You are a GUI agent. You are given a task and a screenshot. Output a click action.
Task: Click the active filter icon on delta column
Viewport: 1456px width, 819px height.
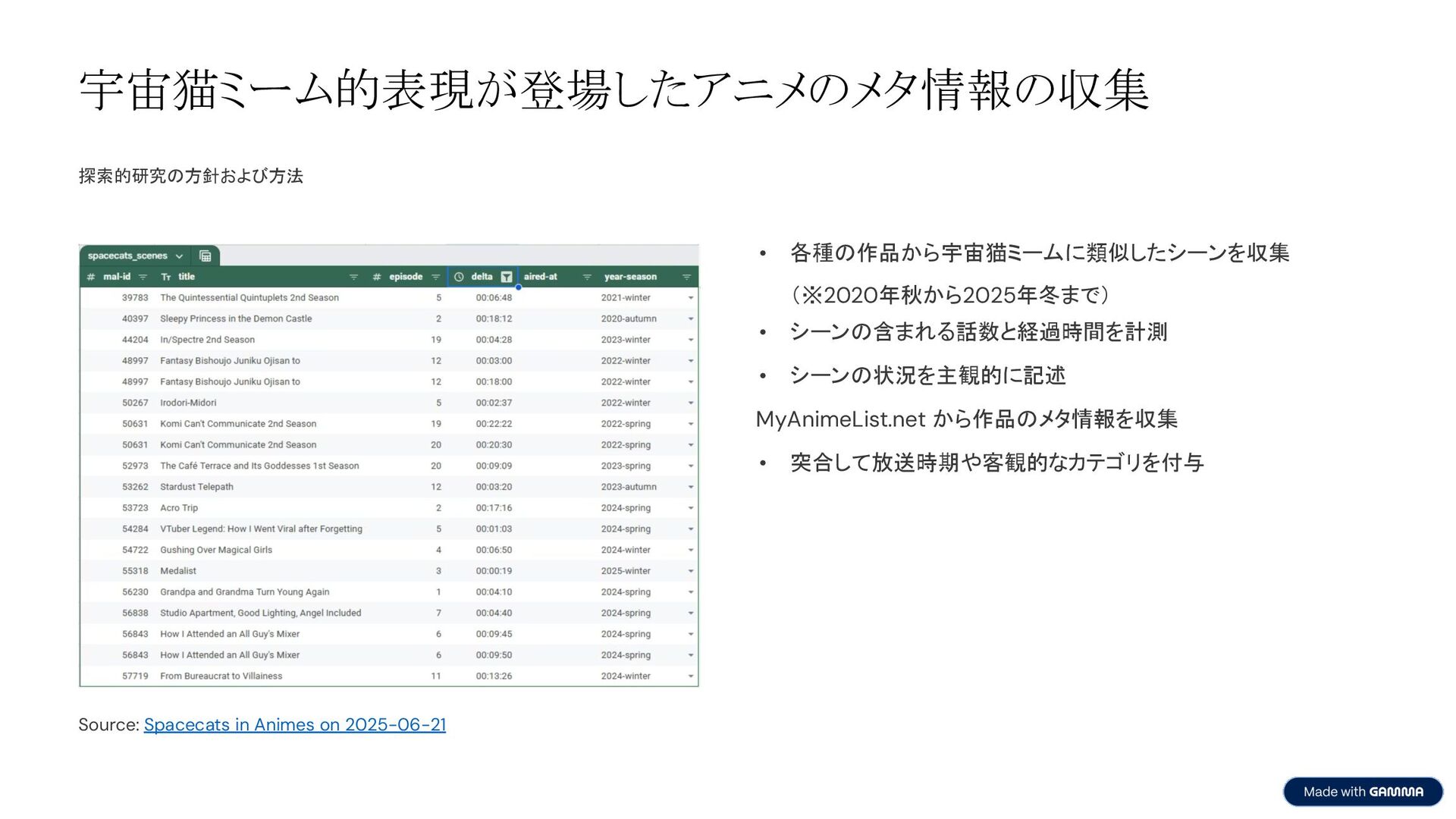pyautogui.click(x=507, y=278)
